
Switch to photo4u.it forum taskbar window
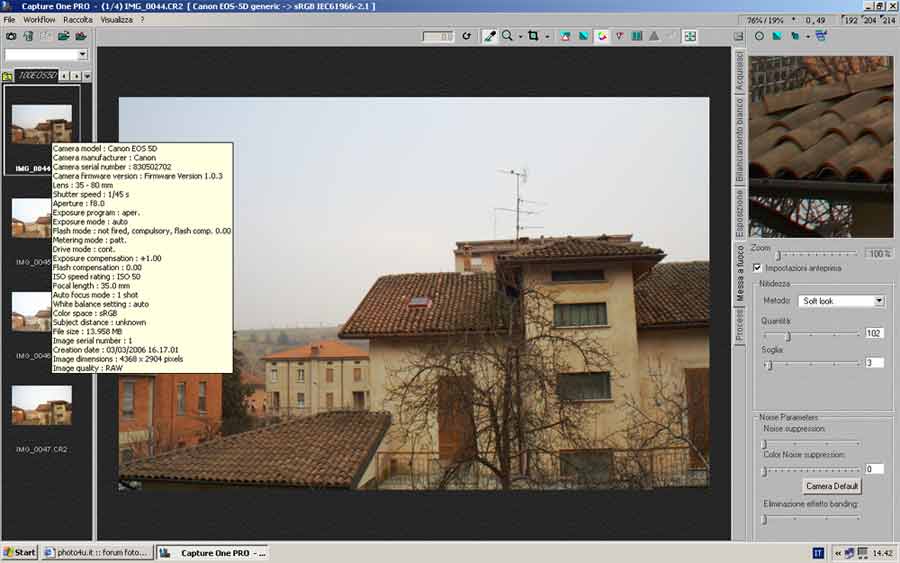point(98,553)
